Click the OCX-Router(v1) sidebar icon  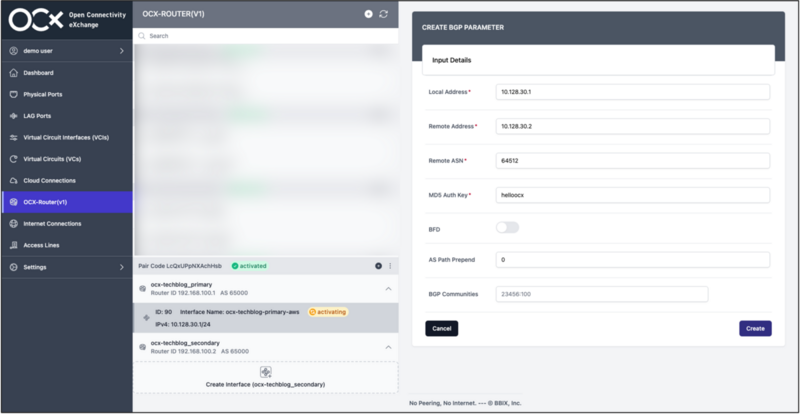pos(14,202)
